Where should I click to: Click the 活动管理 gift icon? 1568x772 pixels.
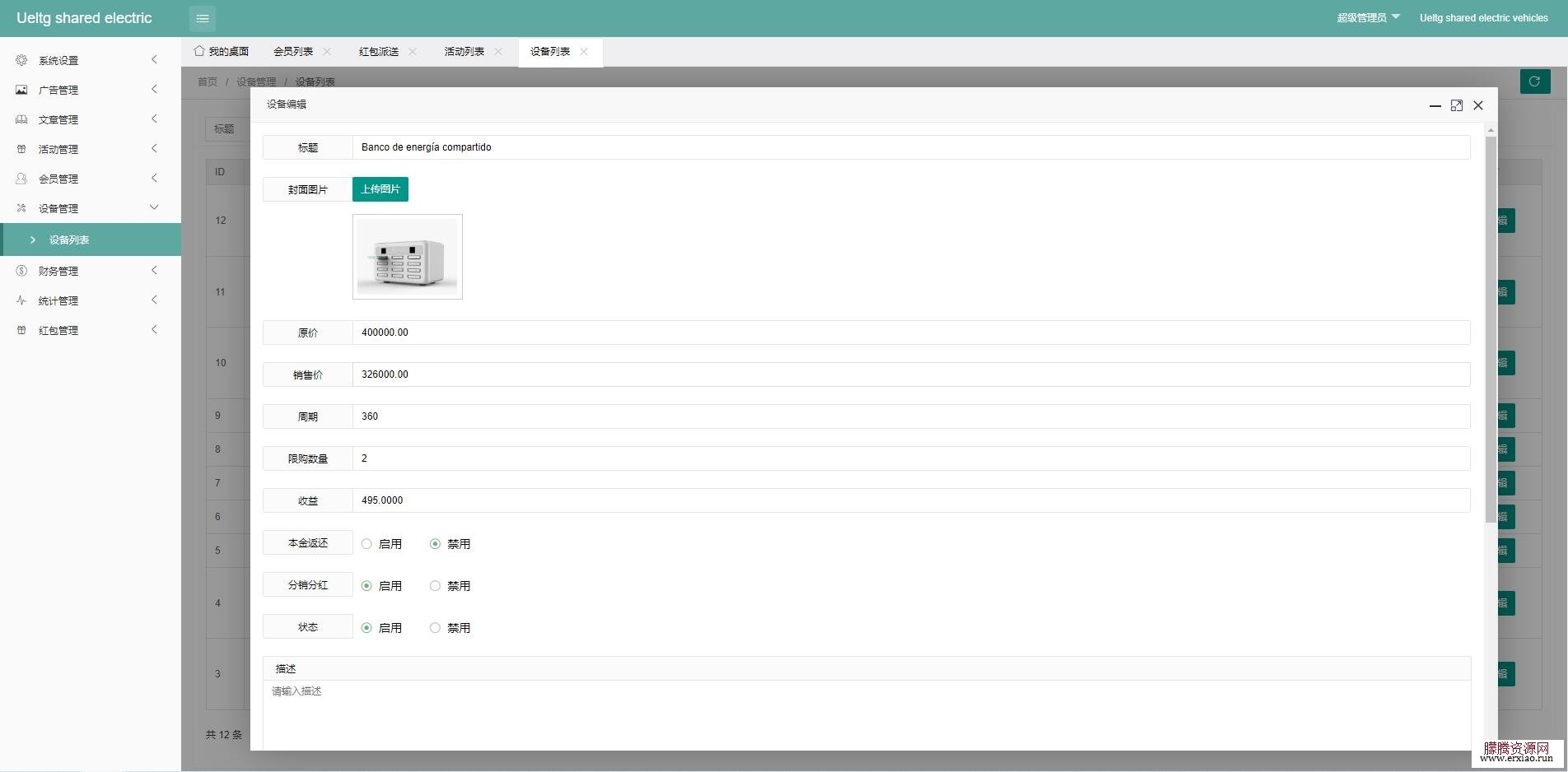point(22,149)
